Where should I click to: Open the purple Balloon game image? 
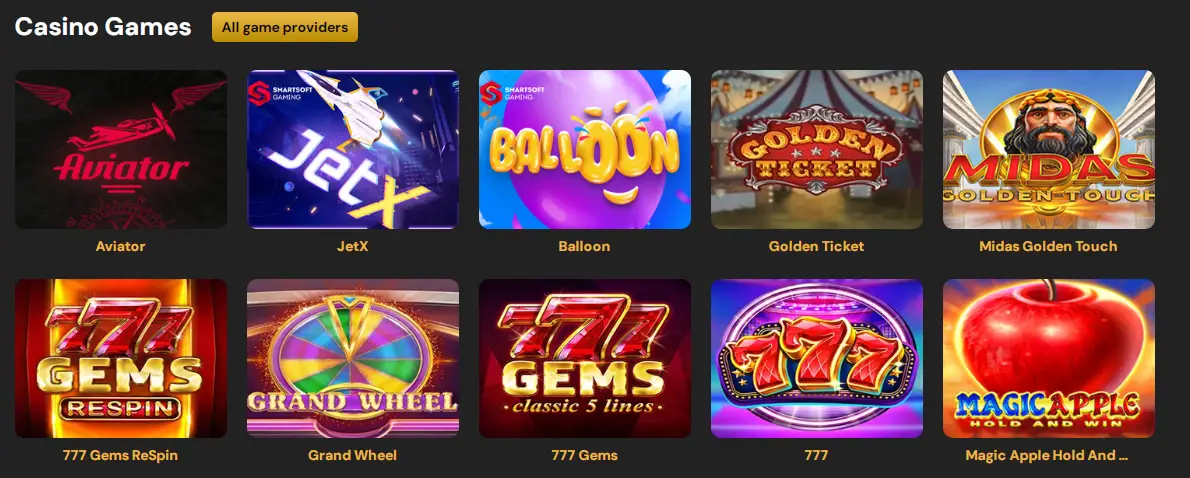pyautogui.click(x=584, y=149)
